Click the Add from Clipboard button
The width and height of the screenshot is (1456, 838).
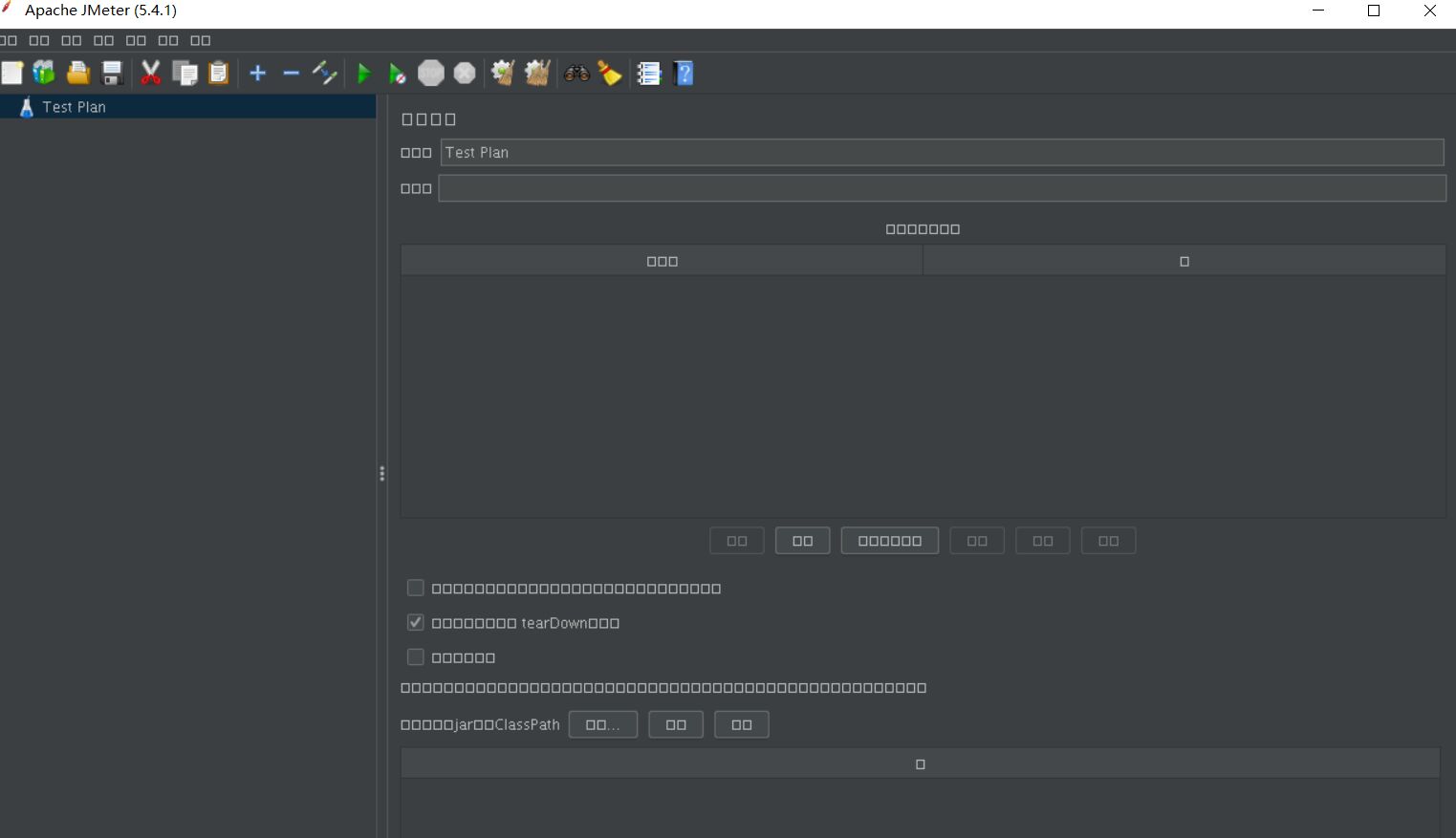point(890,541)
